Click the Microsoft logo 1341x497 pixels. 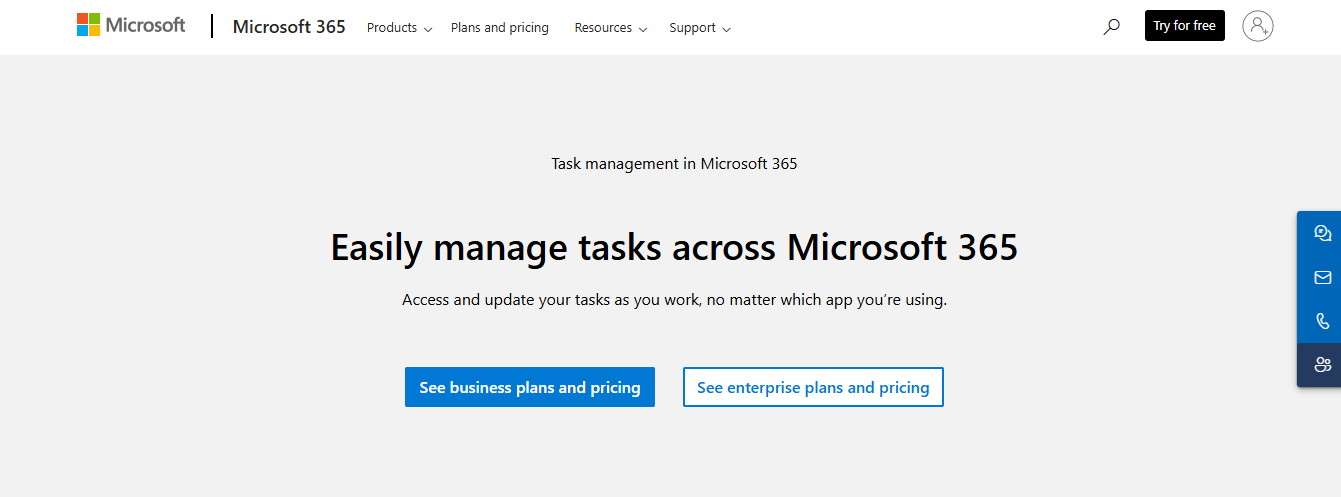pos(131,25)
